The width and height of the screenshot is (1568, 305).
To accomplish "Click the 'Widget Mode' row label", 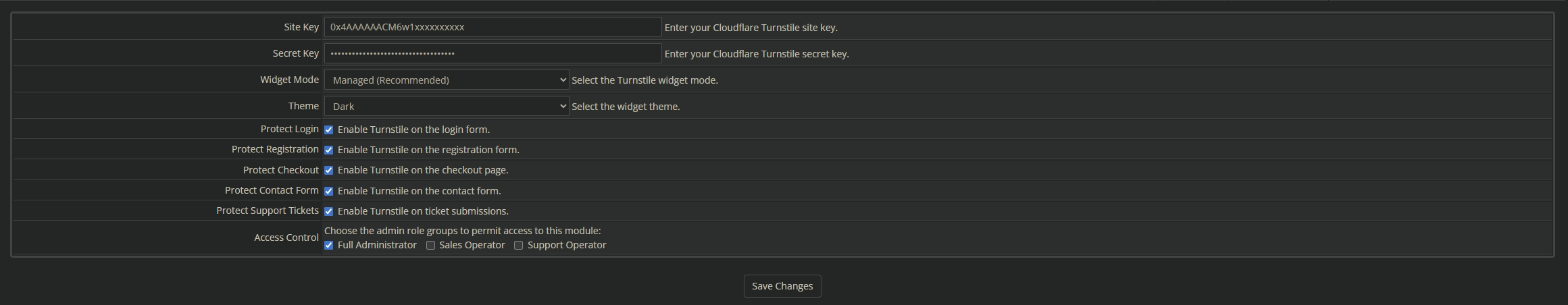I will tap(289, 80).
